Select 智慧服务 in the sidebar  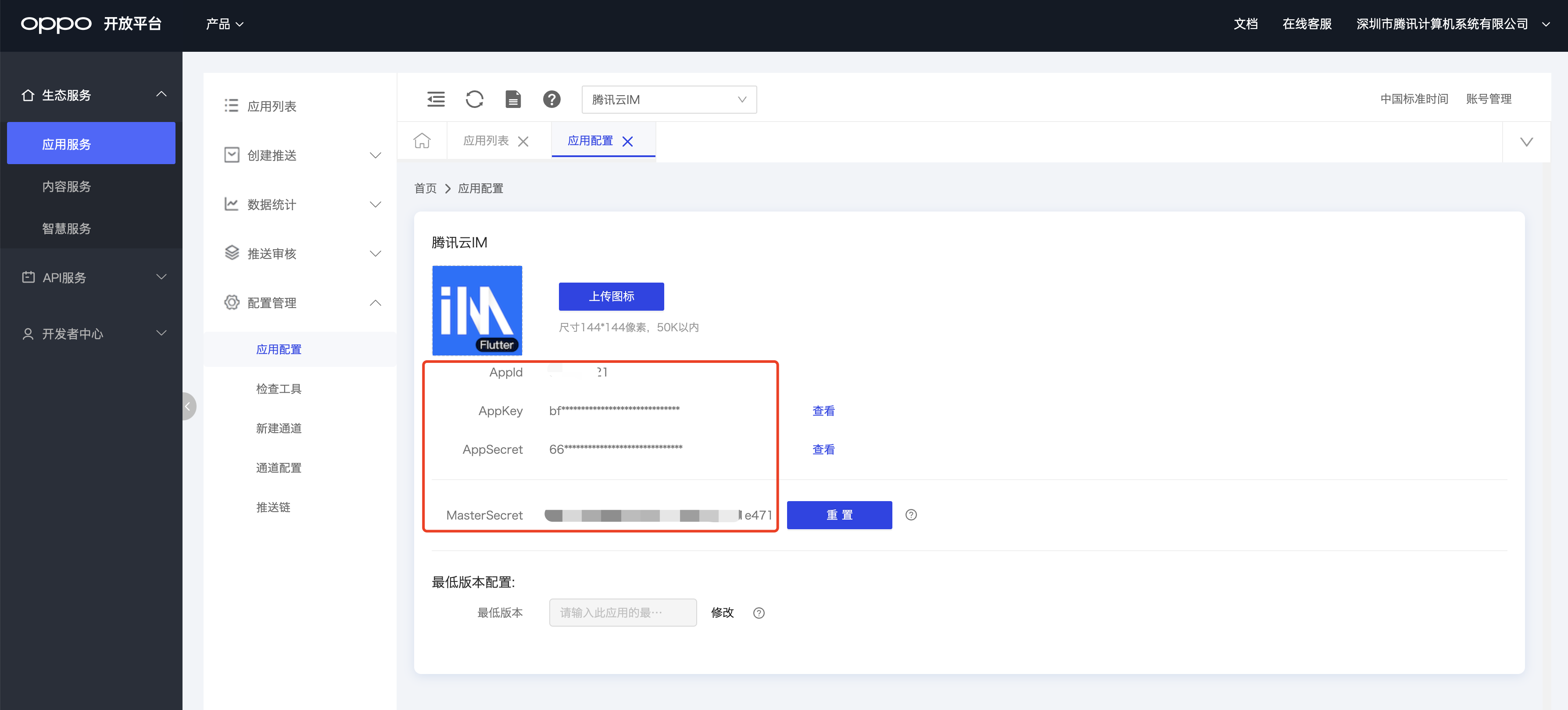pos(66,228)
